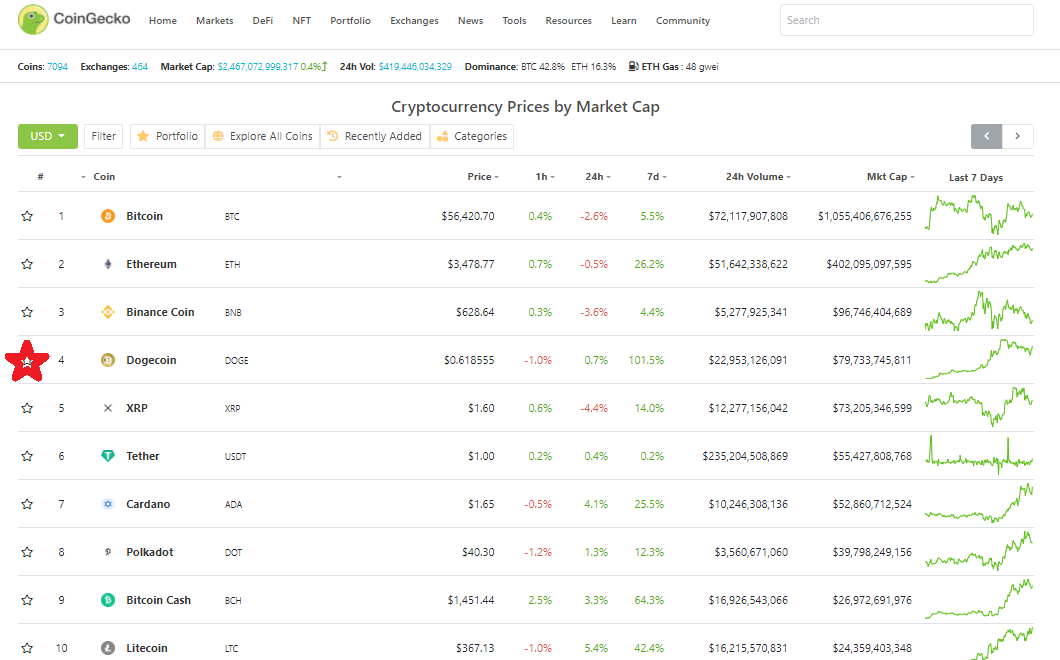Toggle the favorite star for Ethereum
The height and width of the screenshot is (660, 1060).
point(27,264)
